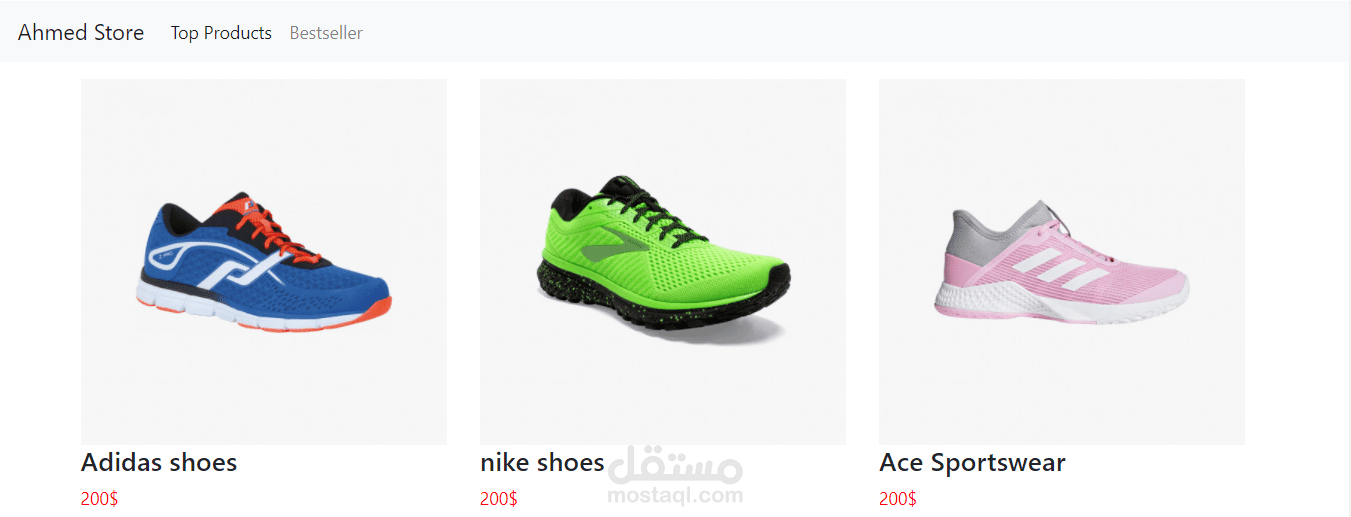Switch to the Bestseller nav item
This screenshot has width=1351, height=517.
point(326,33)
